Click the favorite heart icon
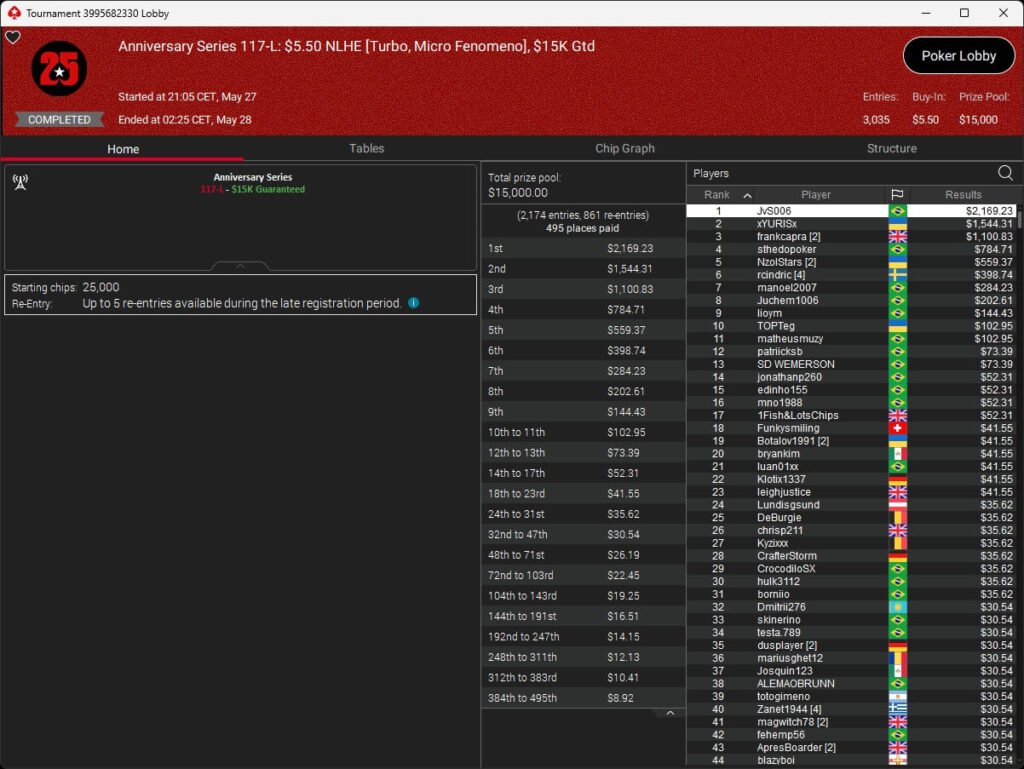Viewport: 1024px width, 769px height. click(x=12, y=37)
